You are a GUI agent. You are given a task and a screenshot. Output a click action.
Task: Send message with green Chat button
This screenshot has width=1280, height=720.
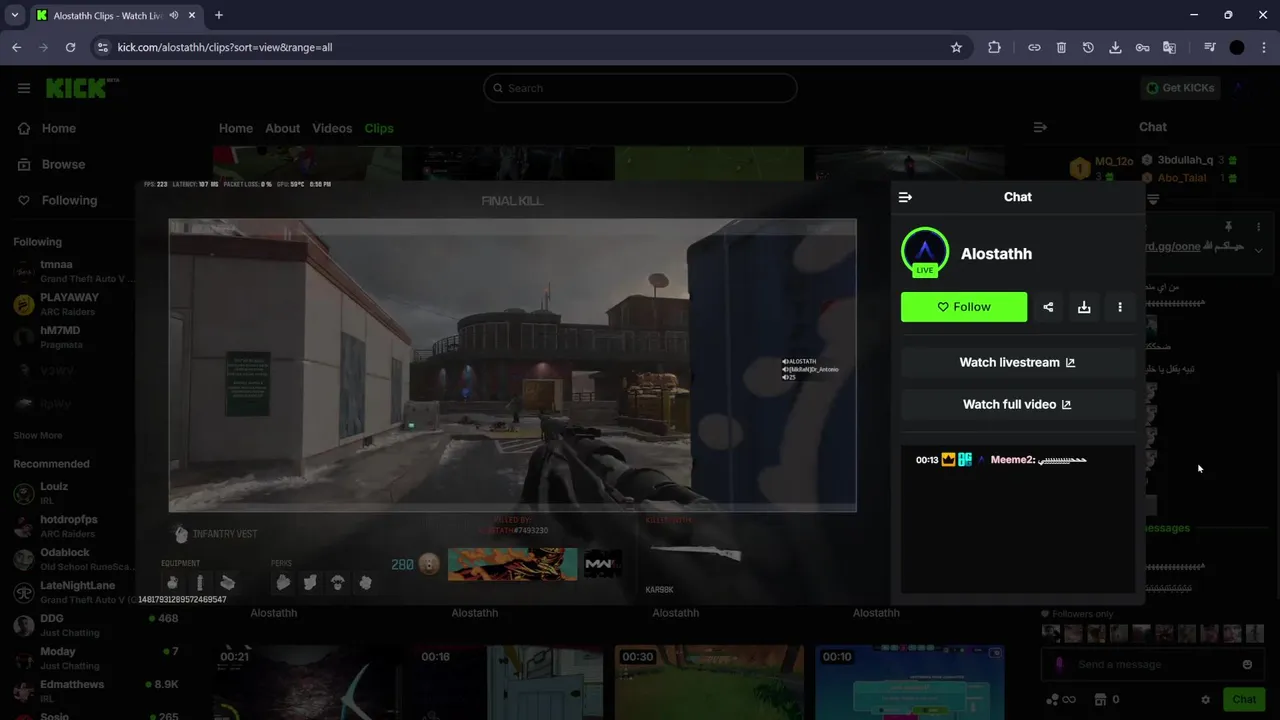[x=1244, y=700]
